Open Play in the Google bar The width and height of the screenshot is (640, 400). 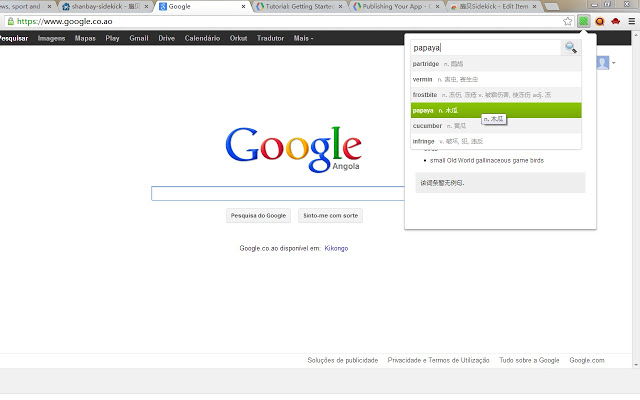(x=112, y=38)
